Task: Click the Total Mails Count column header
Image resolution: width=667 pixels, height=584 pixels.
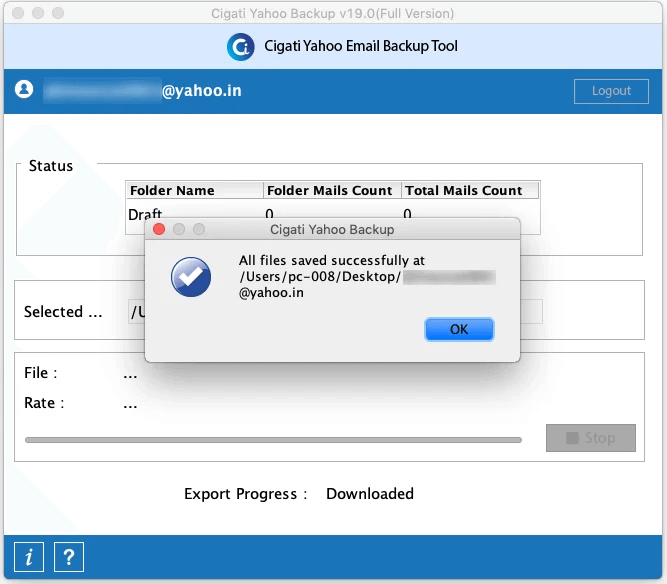Action: 470,190
